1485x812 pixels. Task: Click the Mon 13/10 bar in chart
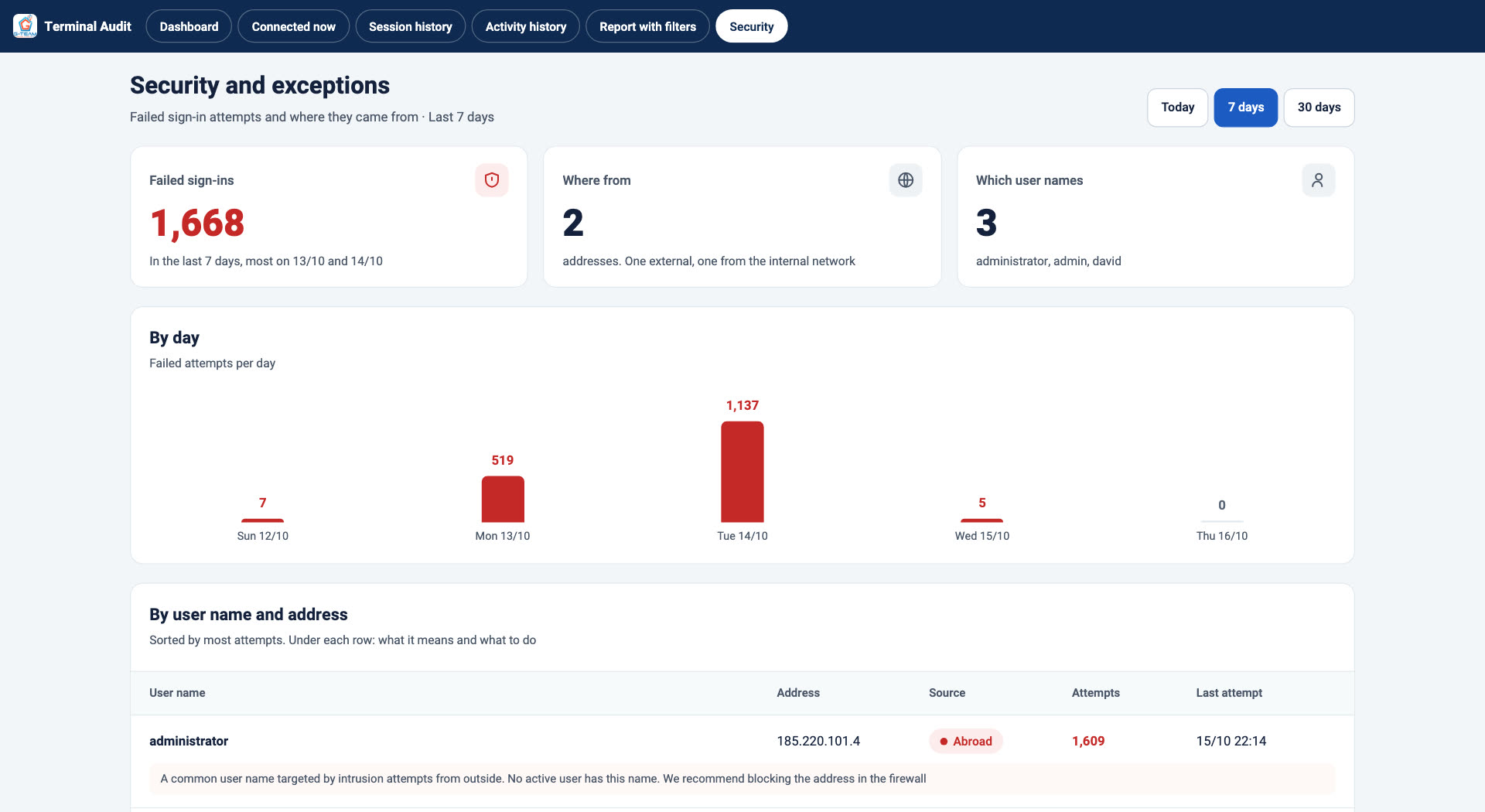coord(503,499)
